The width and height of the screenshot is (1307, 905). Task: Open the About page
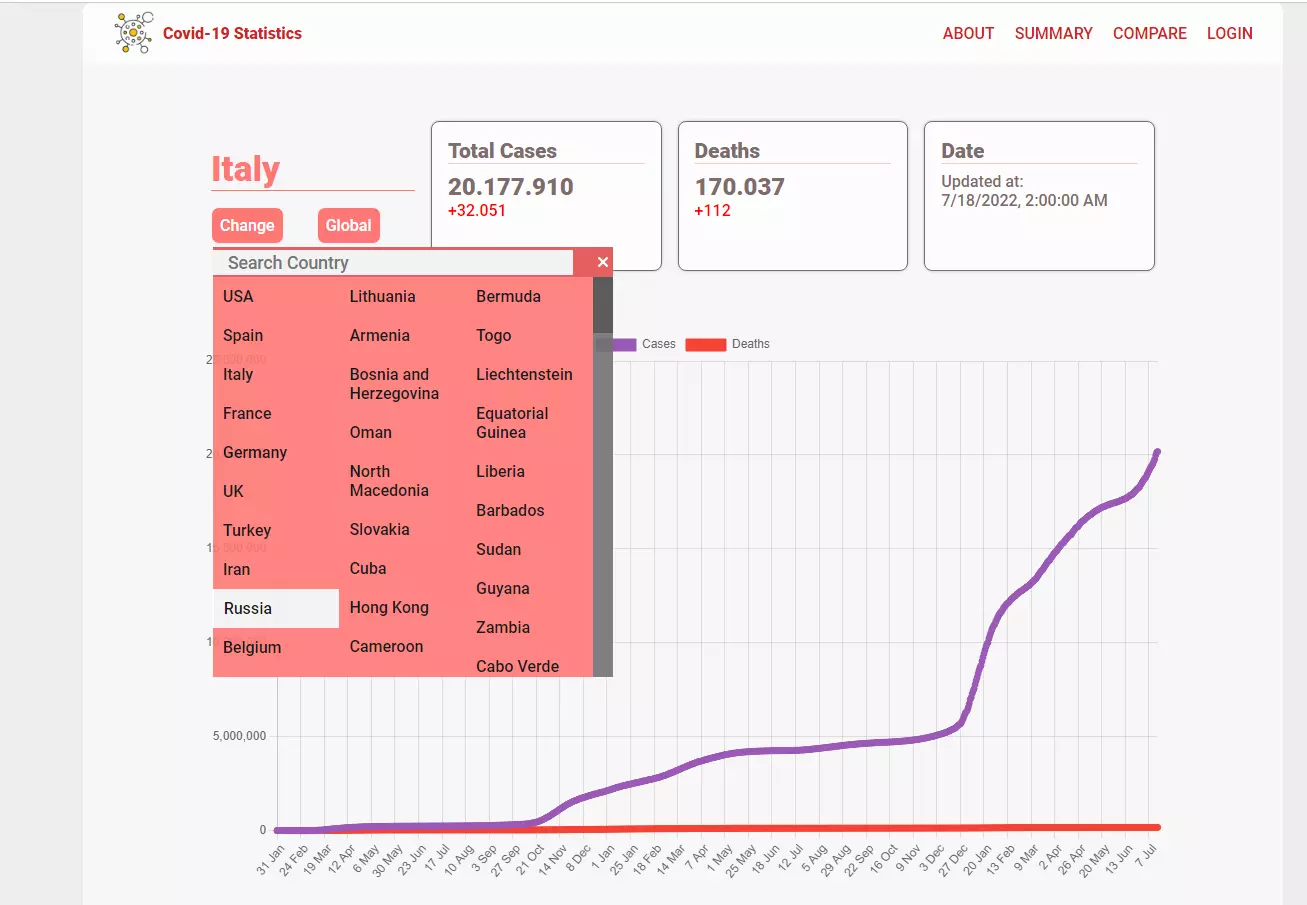[968, 33]
